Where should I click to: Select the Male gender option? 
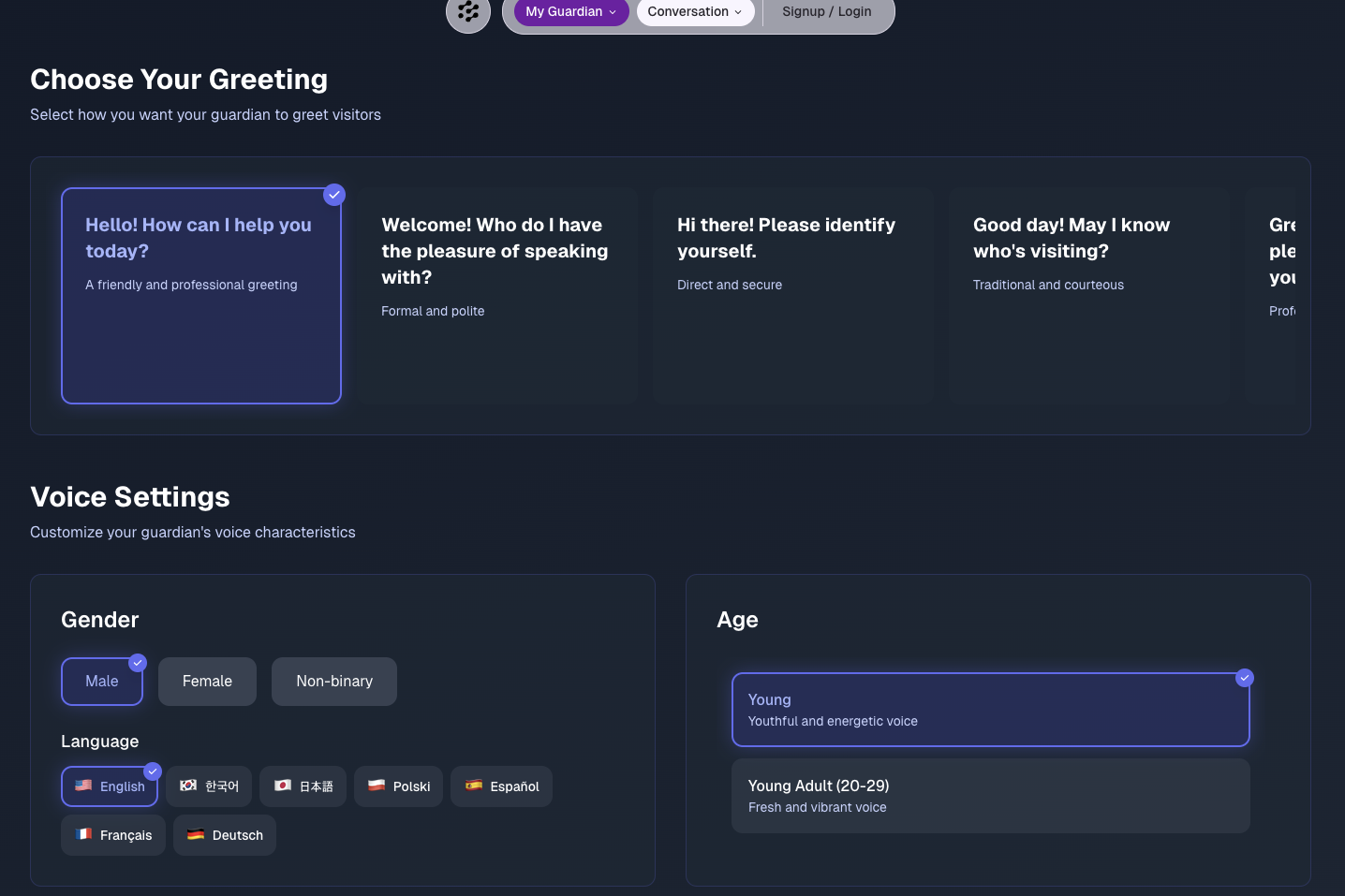coord(101,681)
